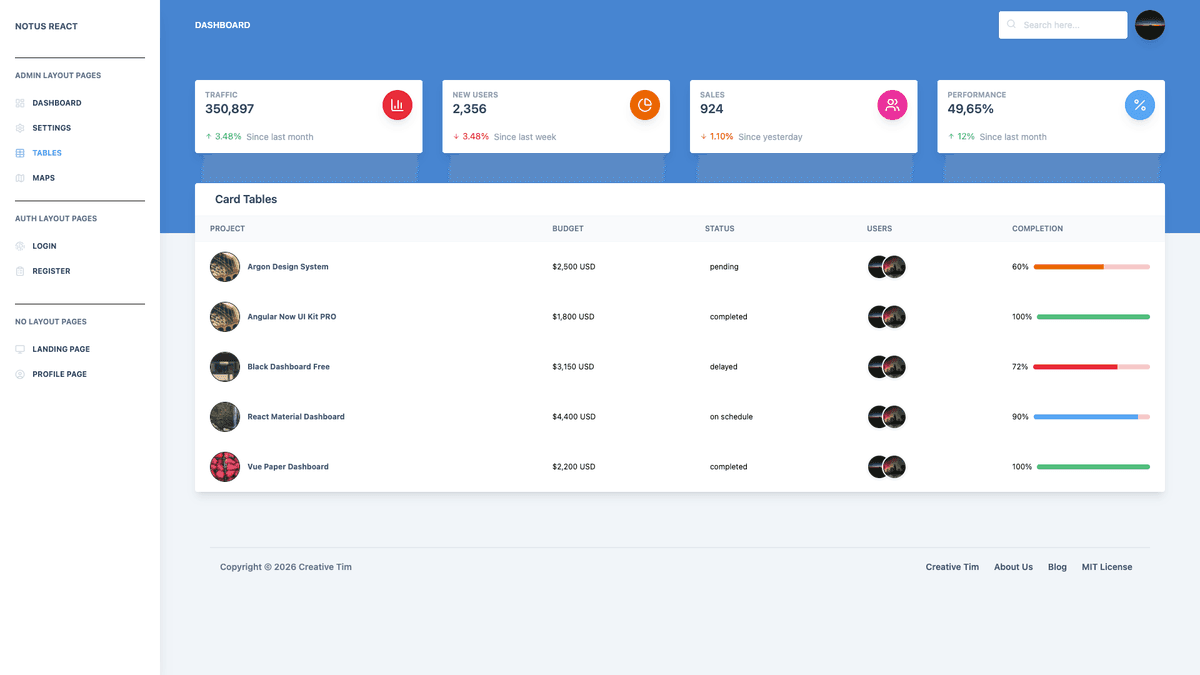Image resolution: width=1200 pixels, height=675 pixels.
Task: Click the Maps icon in the sidebar
Action: click(x=20, y=178)
